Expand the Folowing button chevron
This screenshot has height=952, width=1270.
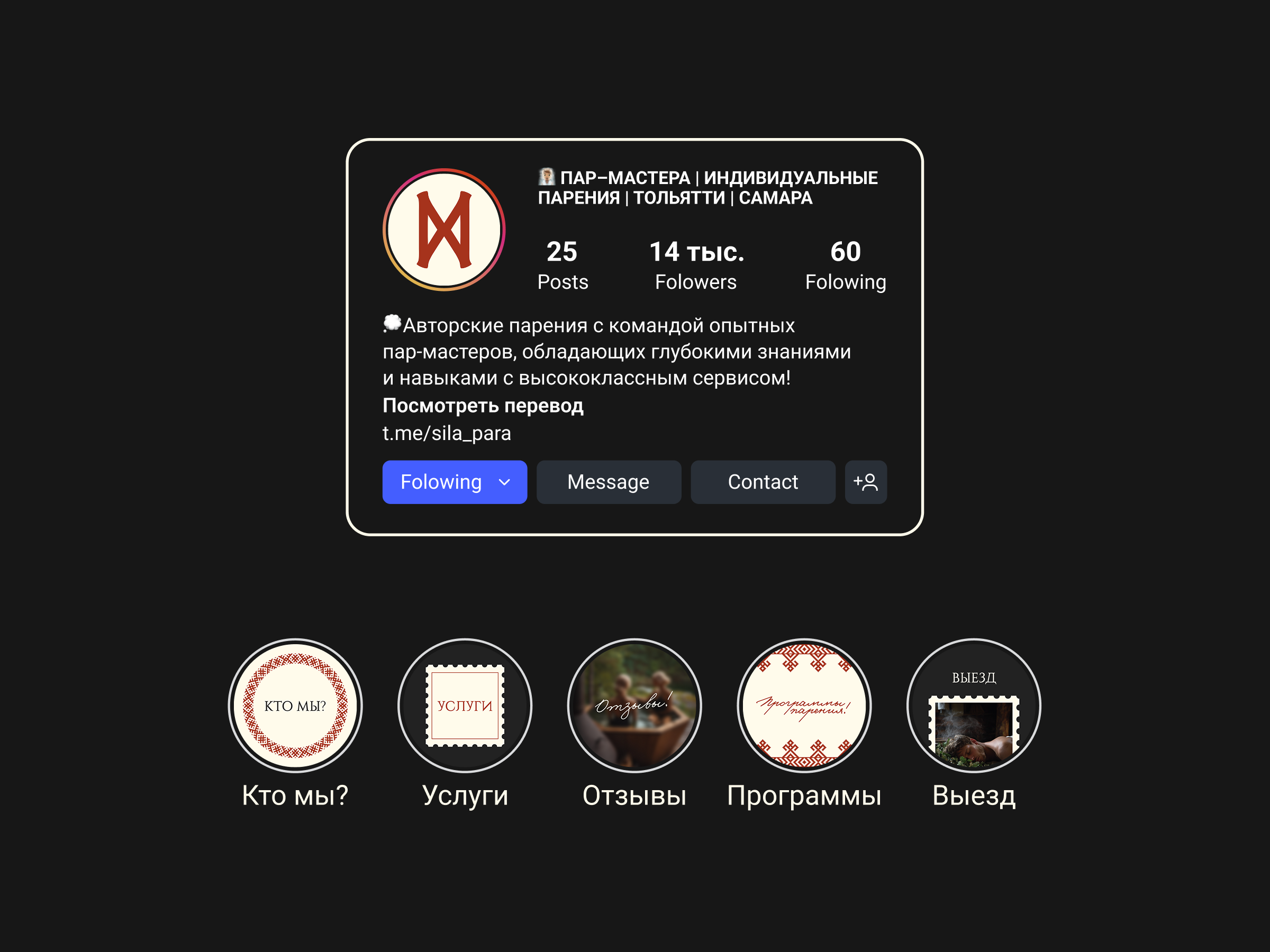coord(504,482)
